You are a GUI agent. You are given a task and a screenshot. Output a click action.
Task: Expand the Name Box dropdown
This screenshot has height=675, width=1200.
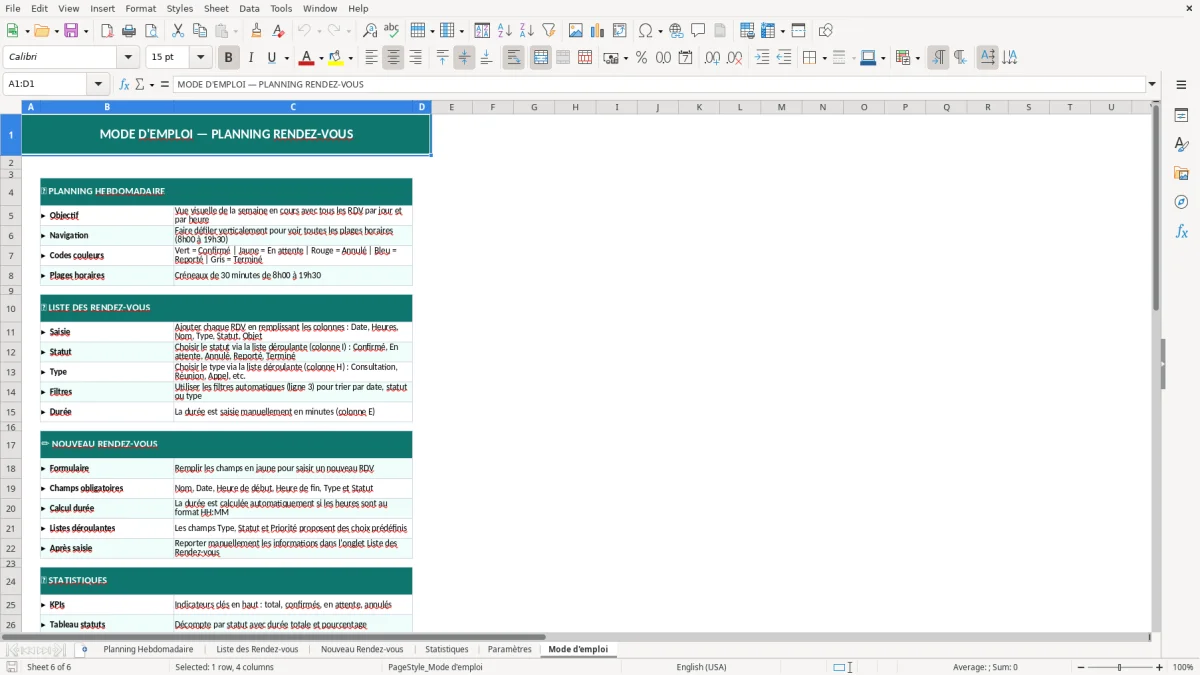pos(98,84)
